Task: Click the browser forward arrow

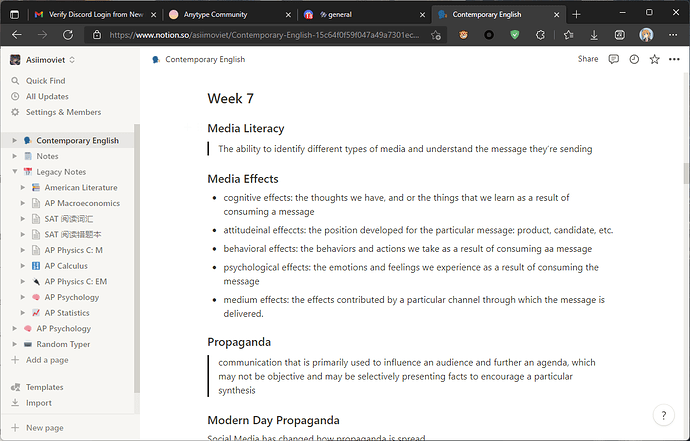Action: [x=42, y=35]
